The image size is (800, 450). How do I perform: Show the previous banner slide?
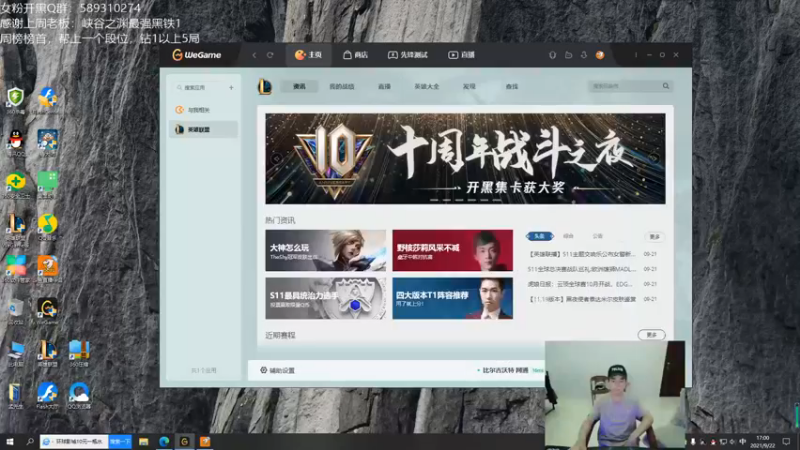point(277,159)
